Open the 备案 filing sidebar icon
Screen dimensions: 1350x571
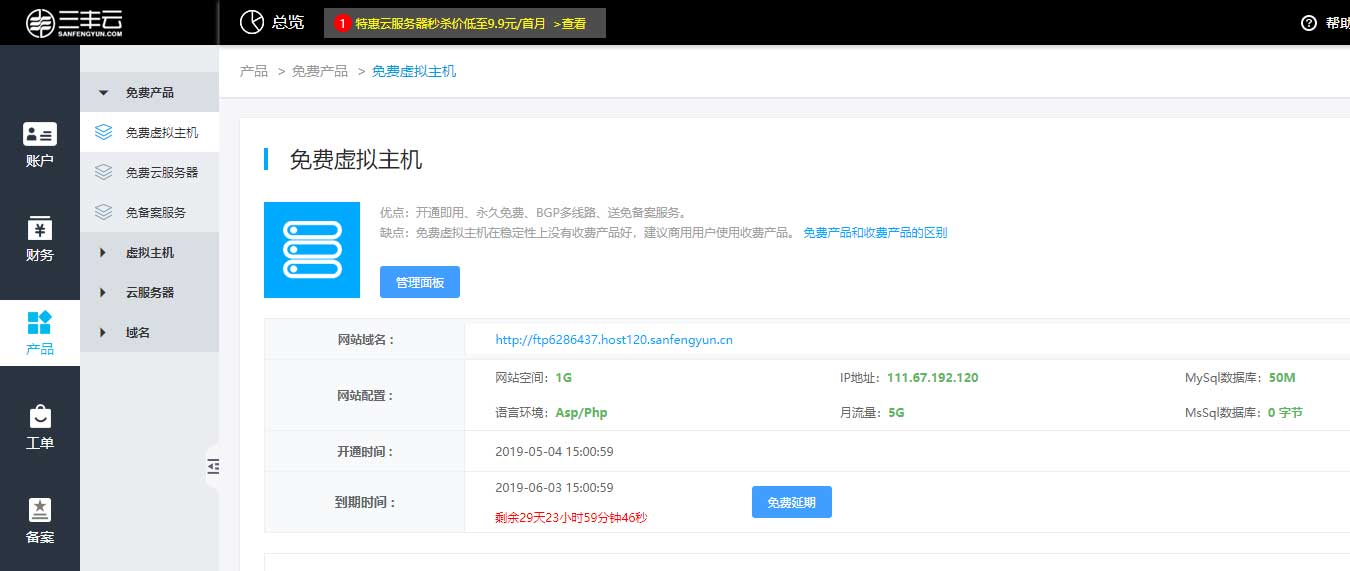(40, 510)
